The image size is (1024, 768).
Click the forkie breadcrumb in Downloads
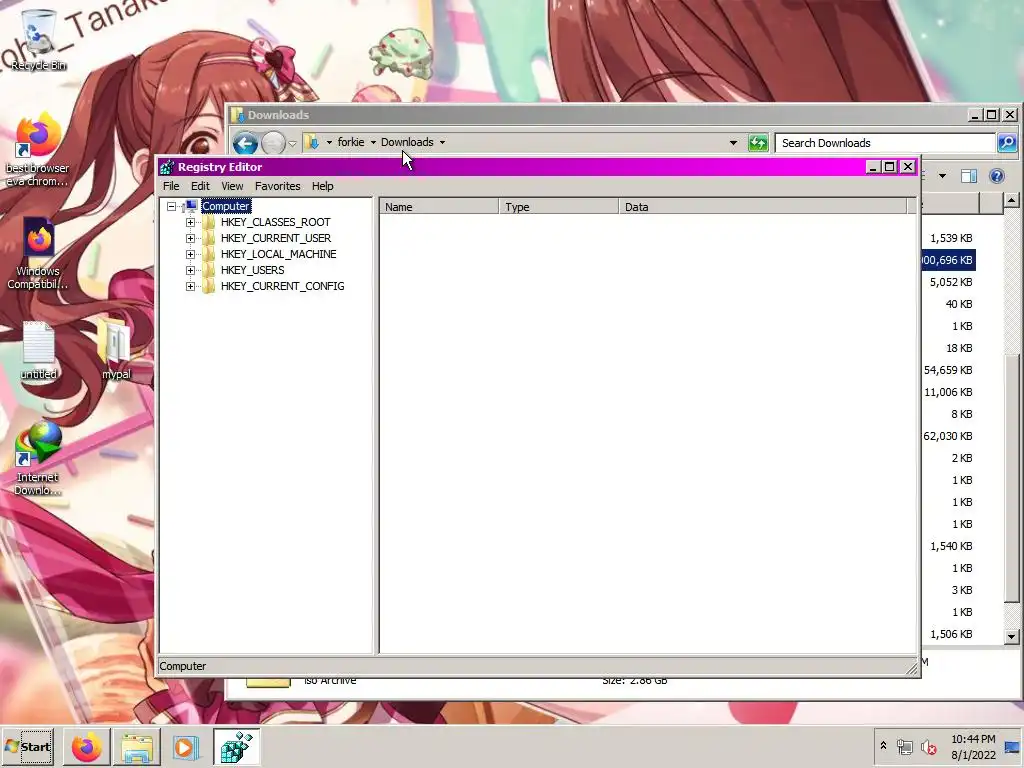click(x=351, y=142)
